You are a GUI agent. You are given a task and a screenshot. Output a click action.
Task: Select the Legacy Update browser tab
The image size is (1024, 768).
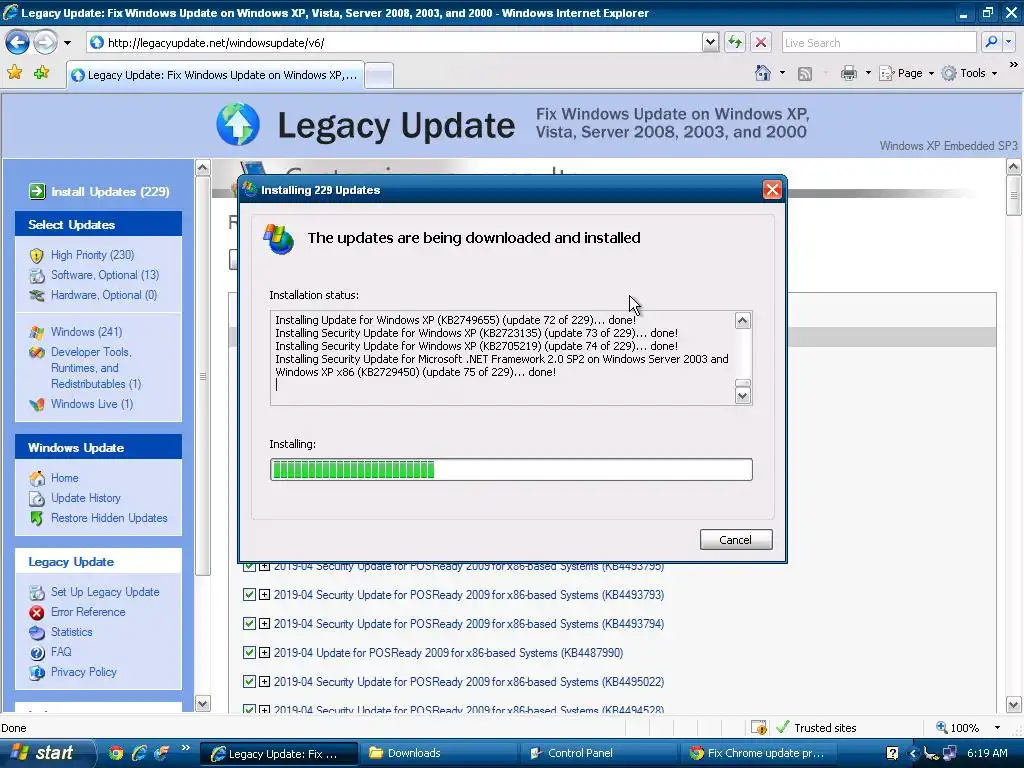pos(216,75)
